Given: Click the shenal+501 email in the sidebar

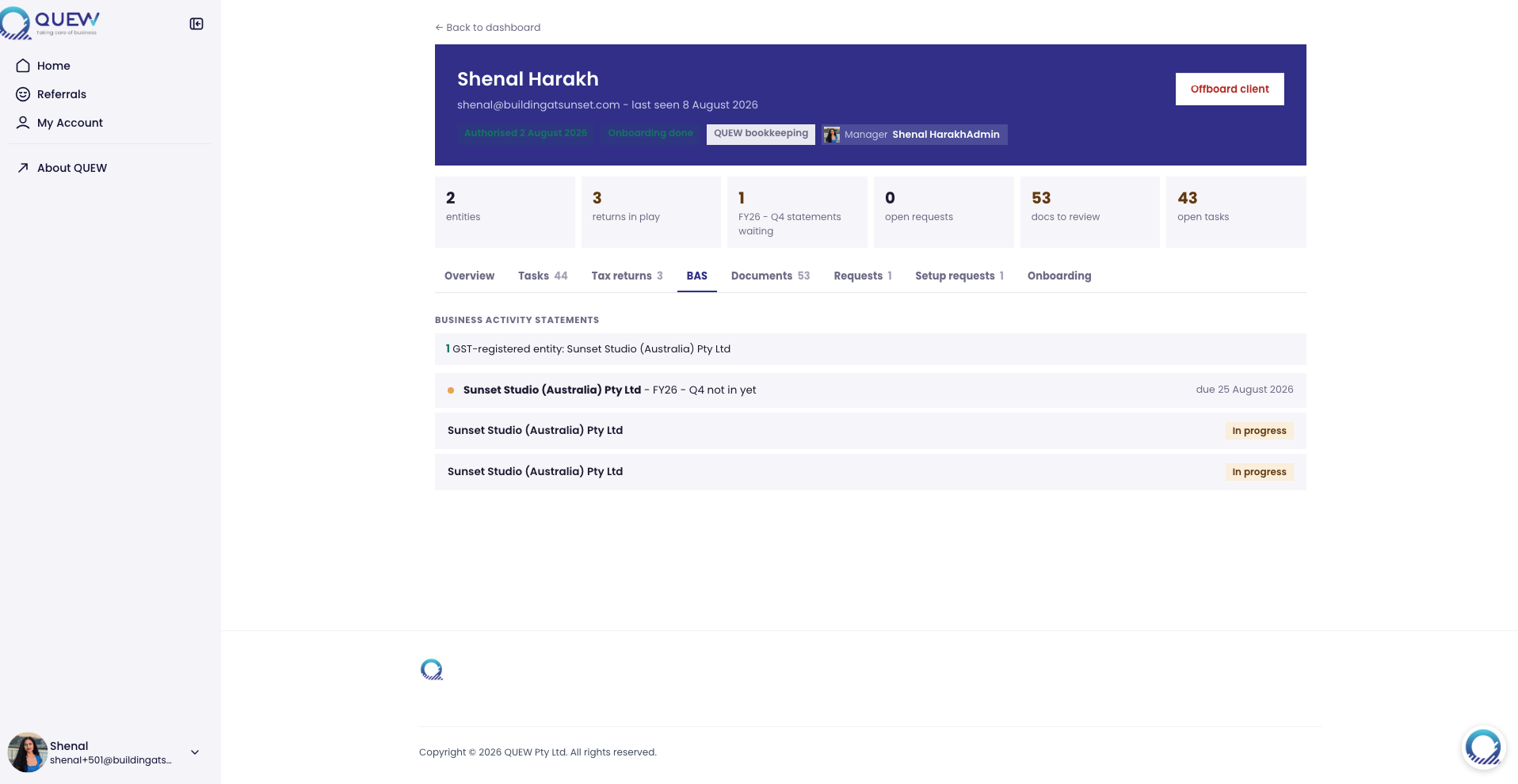Looking at the screenshot, I should [x=111, y=760].
